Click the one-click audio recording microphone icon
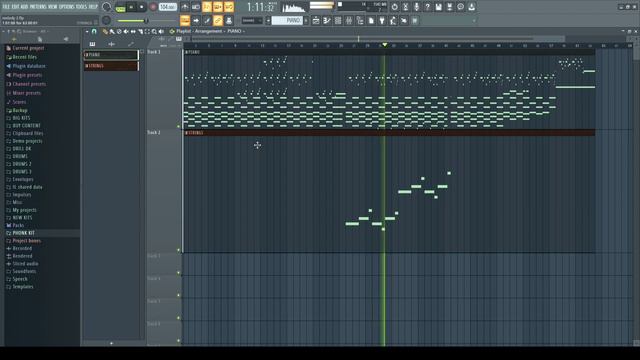640x360 pixels. pyautogui.click(x=416, y=7)
